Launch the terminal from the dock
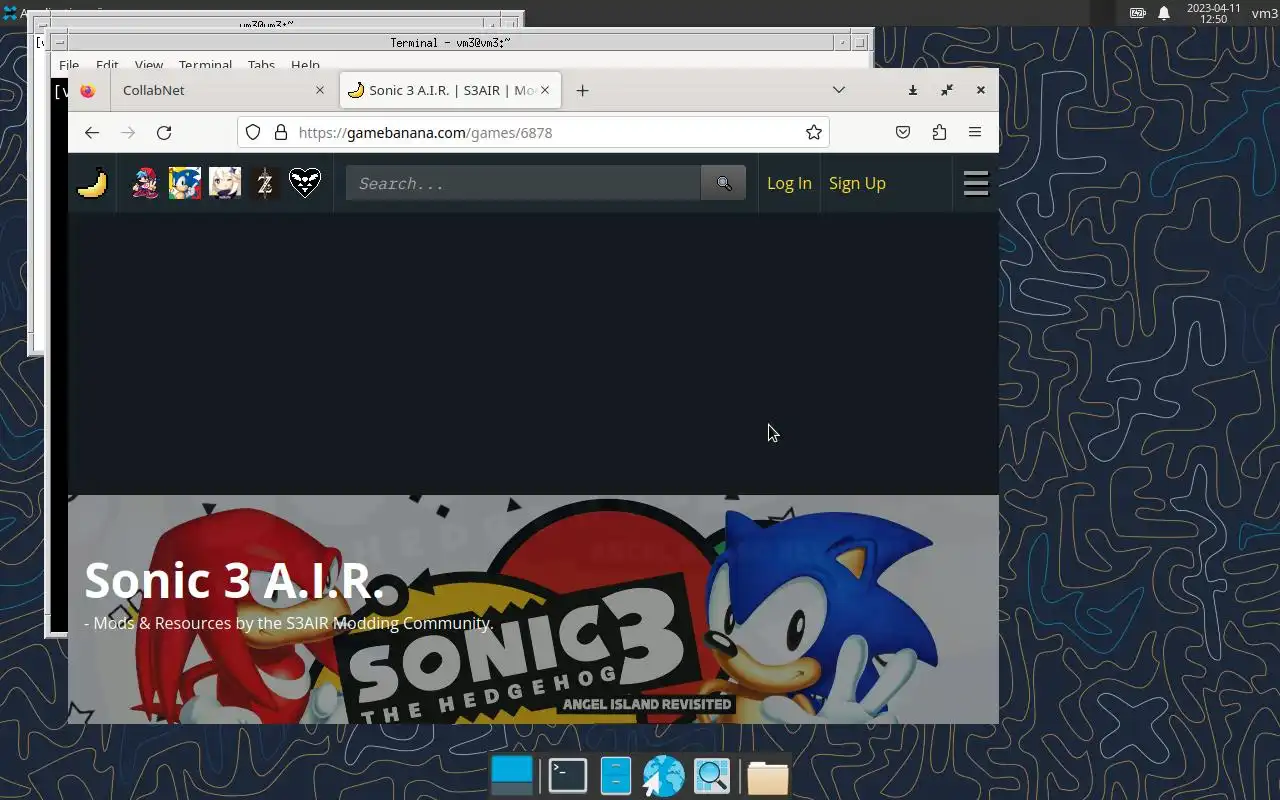The width and height of the screenshot is (1280, 800). pos(568,776)
